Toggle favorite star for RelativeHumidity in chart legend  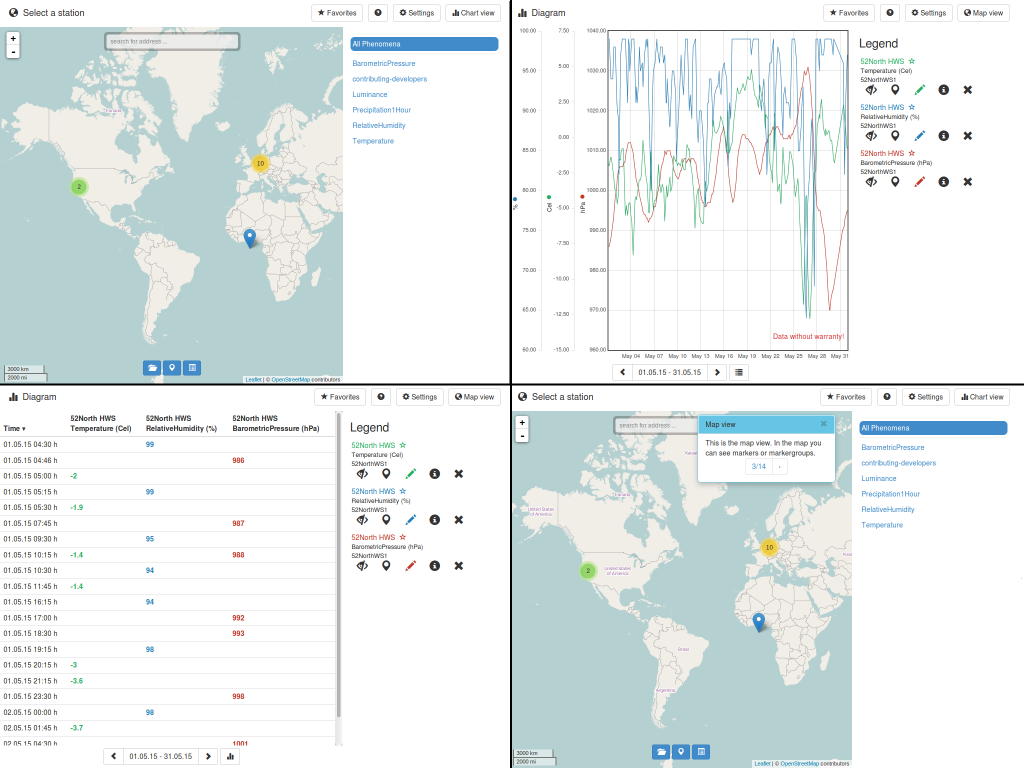pyautogui.click(x=912, y=107)
